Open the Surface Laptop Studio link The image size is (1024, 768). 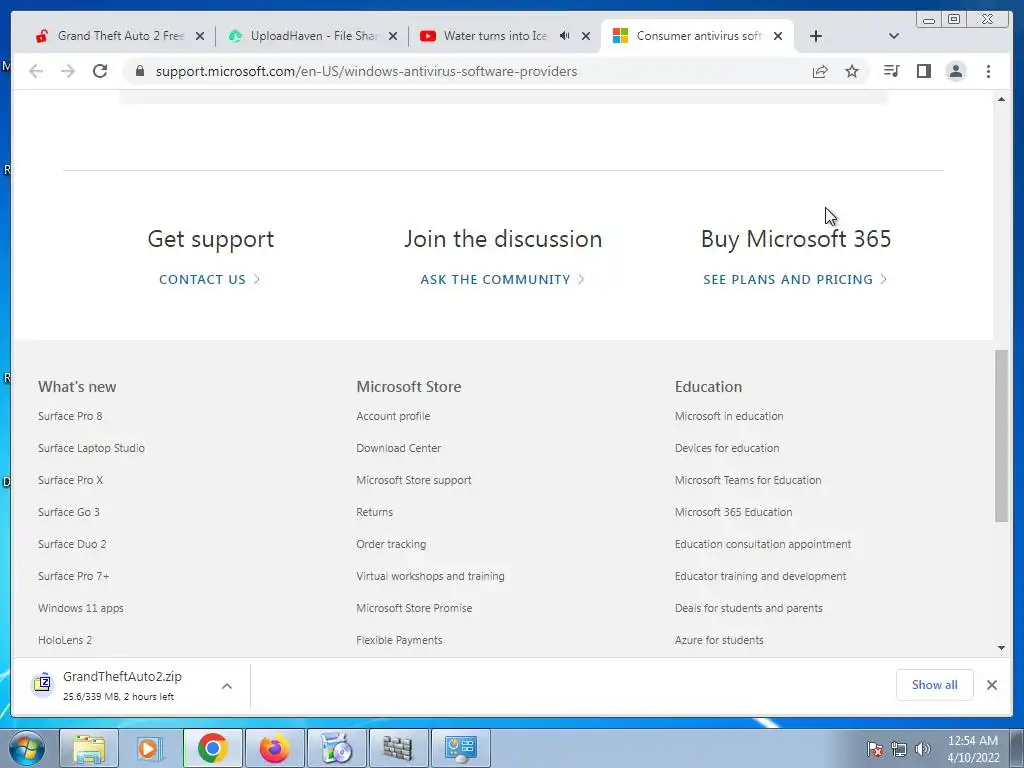point(91,448)
